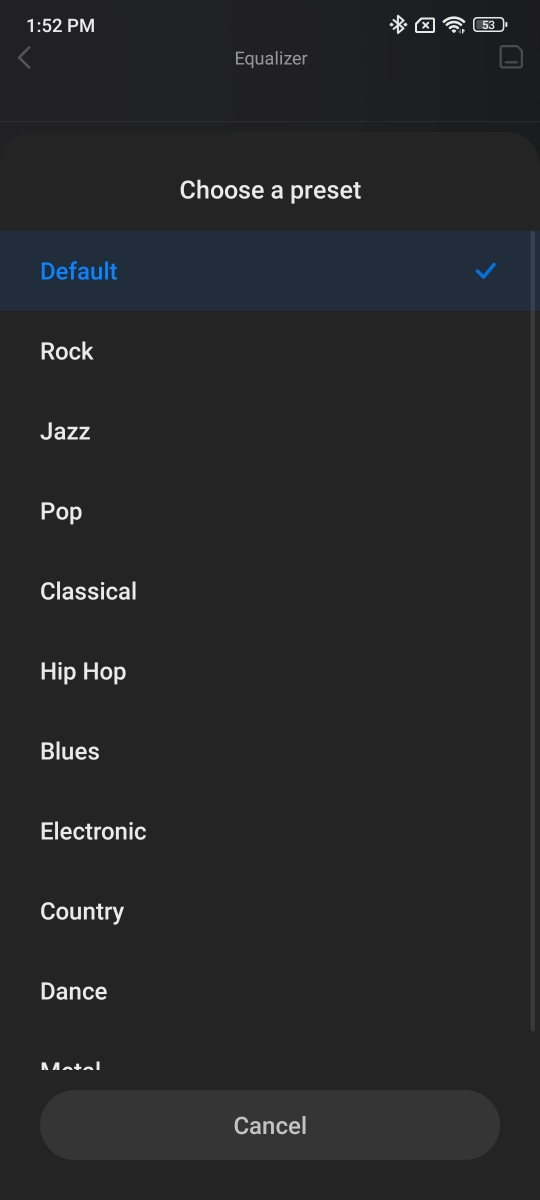Choose the Dance preset
This screenshot has width=540, height=1200.
(x=270, y=991)
